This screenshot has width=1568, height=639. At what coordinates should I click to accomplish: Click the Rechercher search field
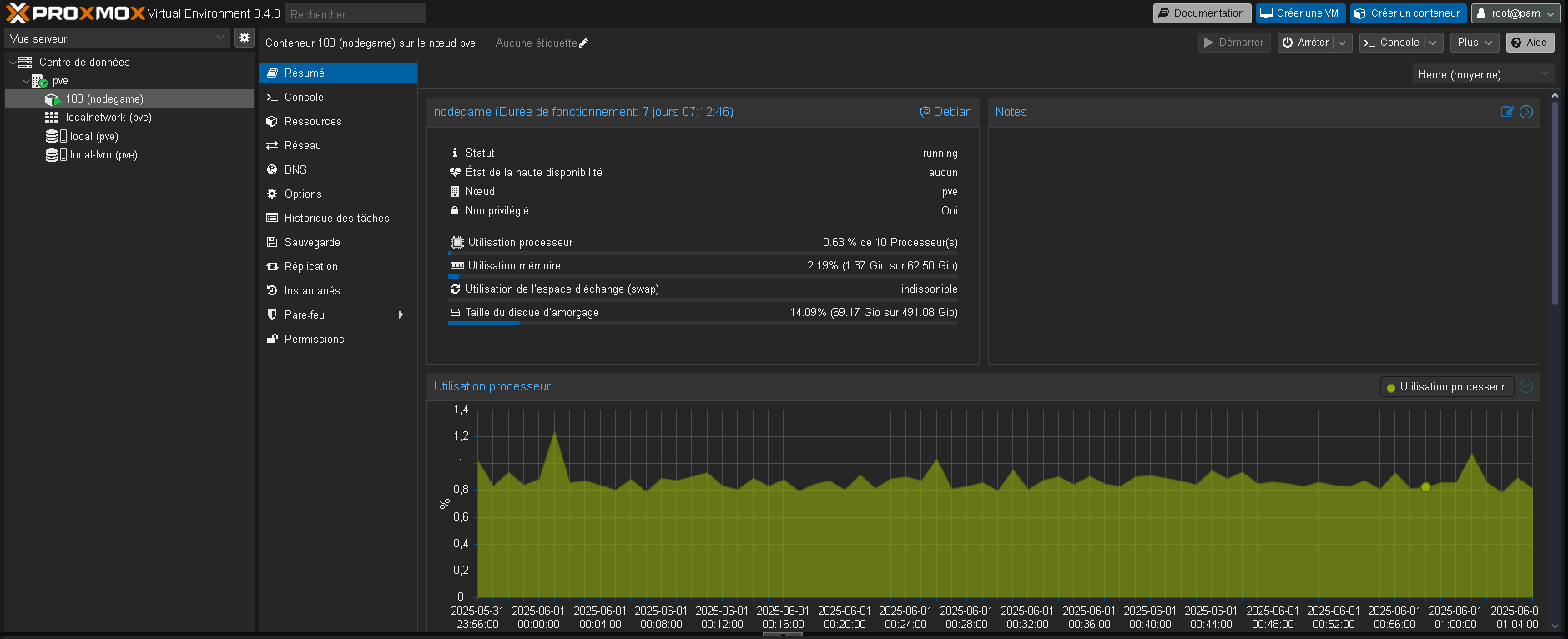(x=355, y=13)
